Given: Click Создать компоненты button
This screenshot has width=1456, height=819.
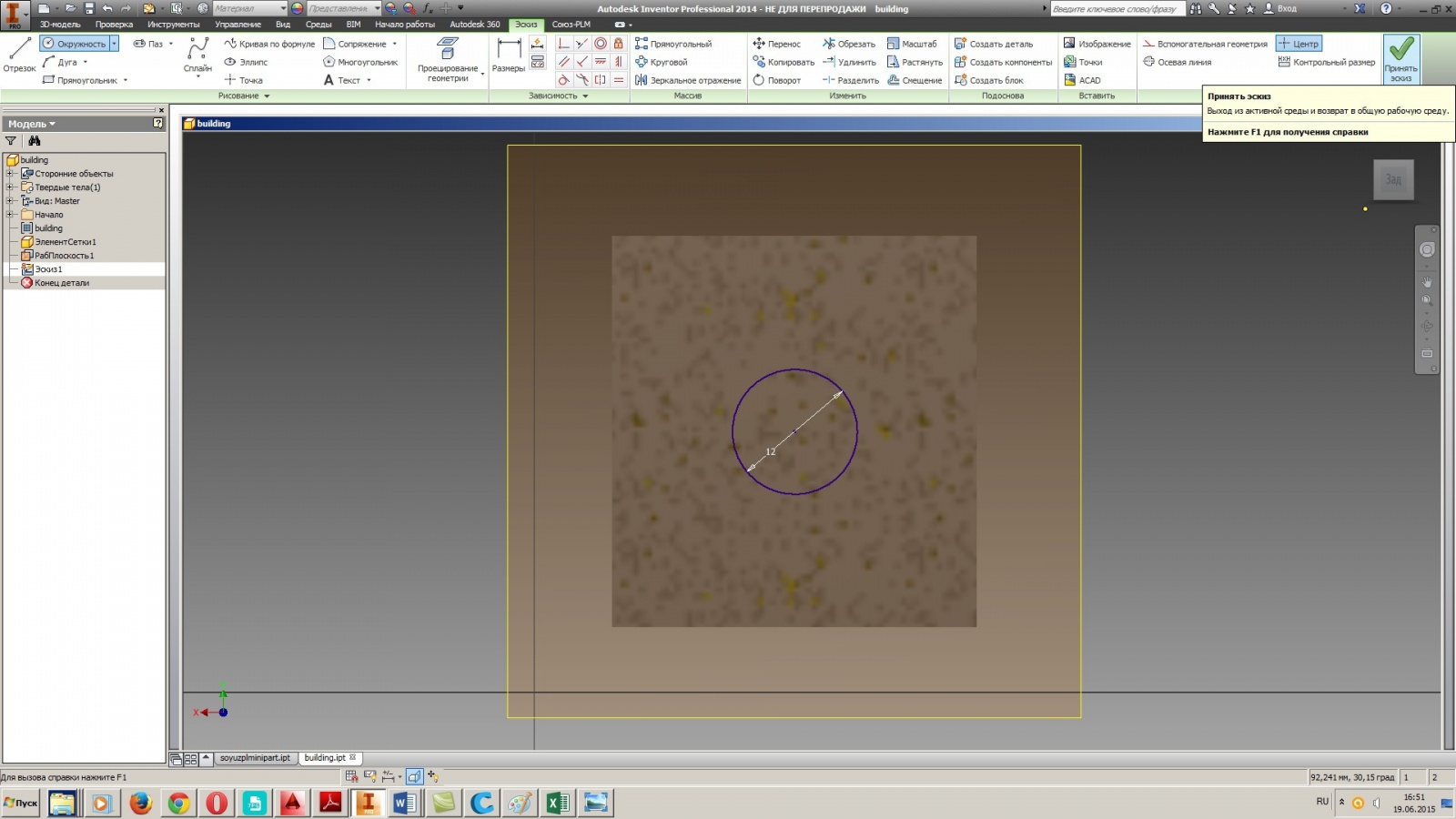Looking at the screenshot, I should click(1003, 62).
